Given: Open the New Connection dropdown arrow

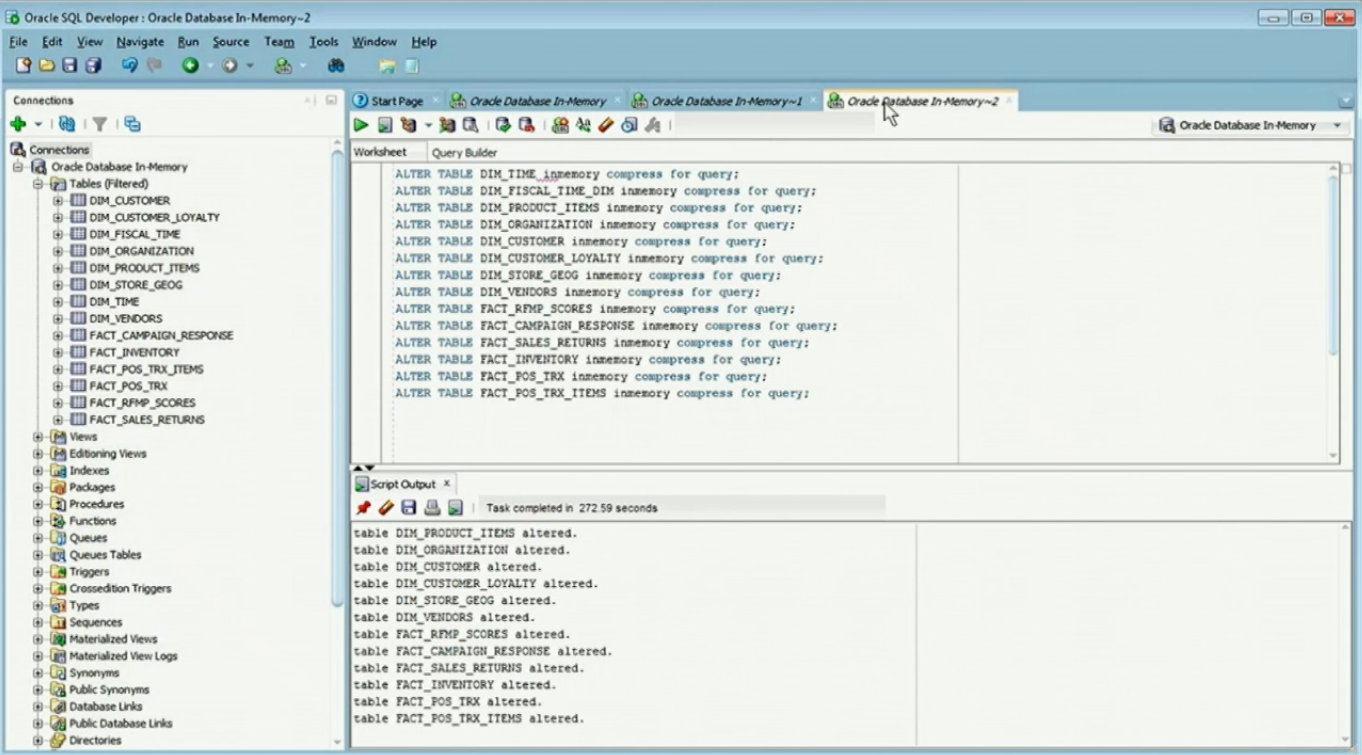Looking at the screenshot, I should pos(38,125).
